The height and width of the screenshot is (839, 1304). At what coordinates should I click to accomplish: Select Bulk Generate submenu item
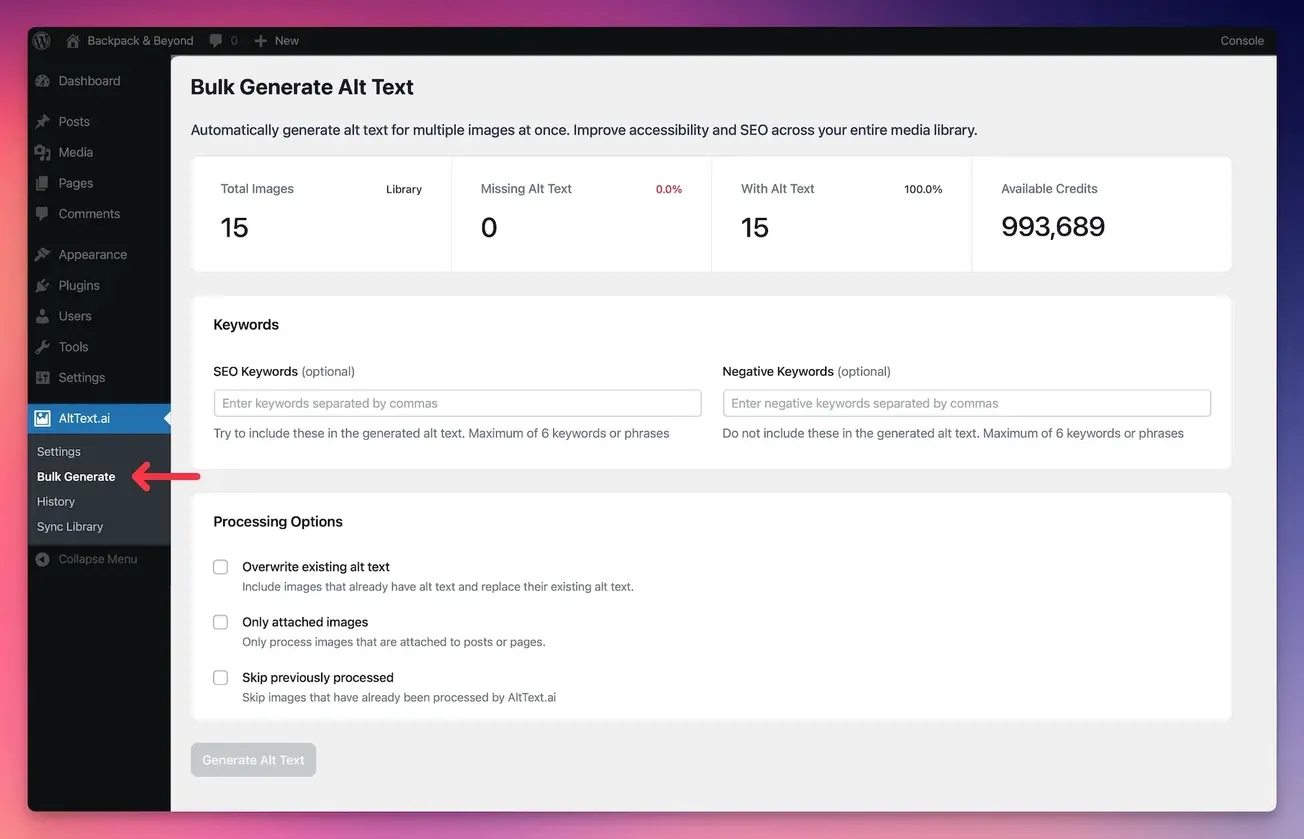(x=76, y=477)
